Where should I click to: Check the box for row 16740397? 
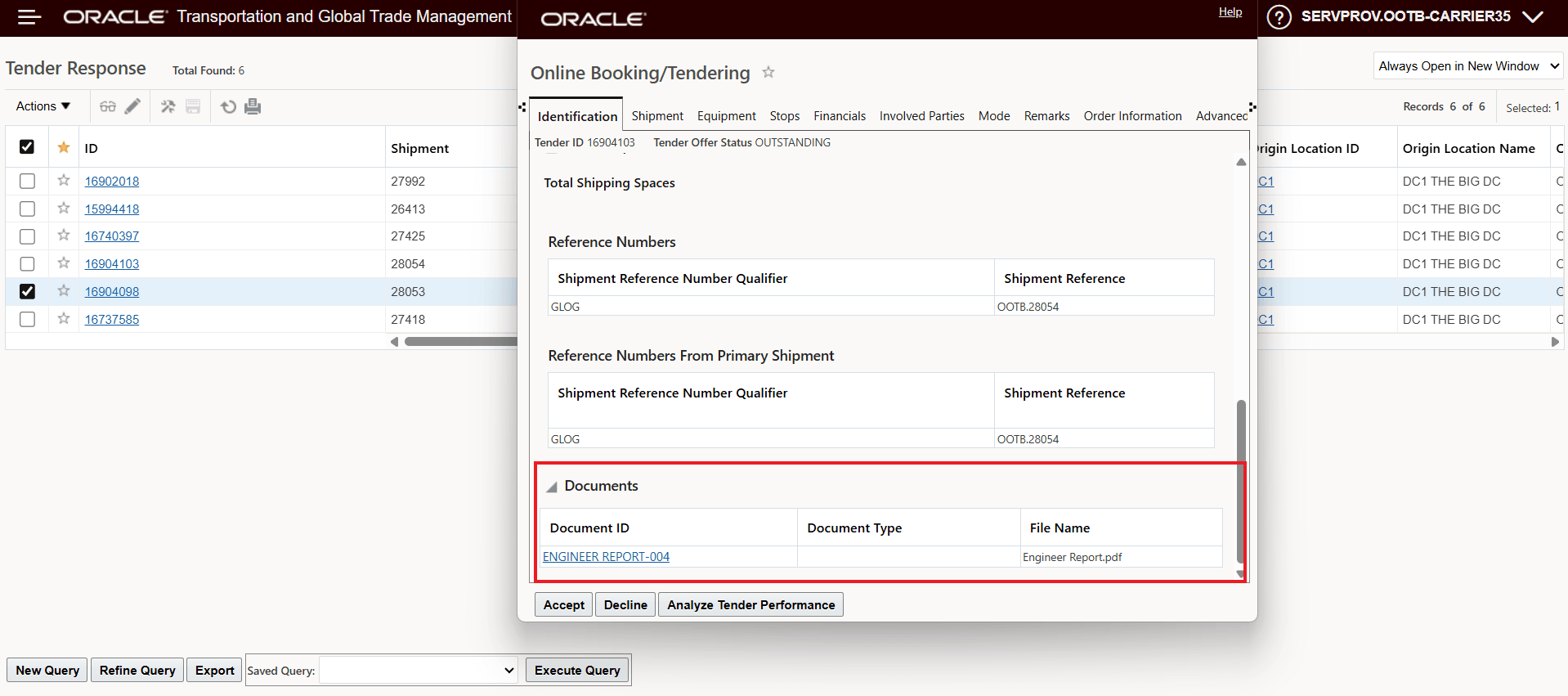(x=27, y=236)
